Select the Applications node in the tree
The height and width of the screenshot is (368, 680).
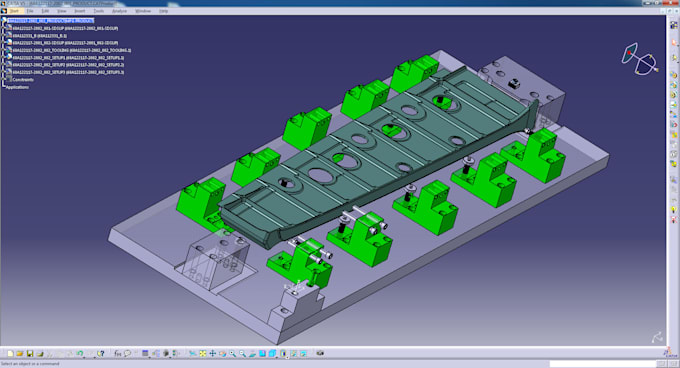tap(17, 87)
